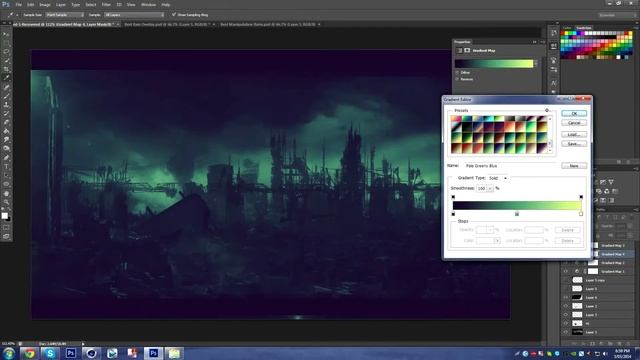640x360 pixels.
Task: Click the Save button in Gradient Editor
Action: [574, 144]
